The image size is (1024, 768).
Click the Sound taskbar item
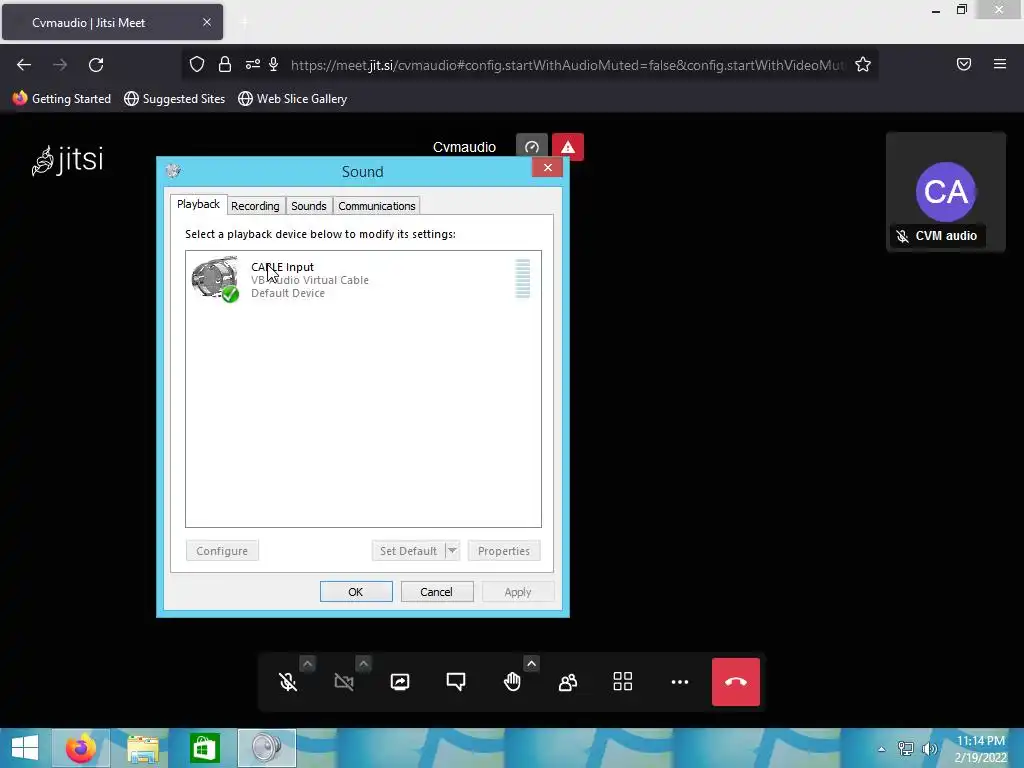click(x=266, y=748)
